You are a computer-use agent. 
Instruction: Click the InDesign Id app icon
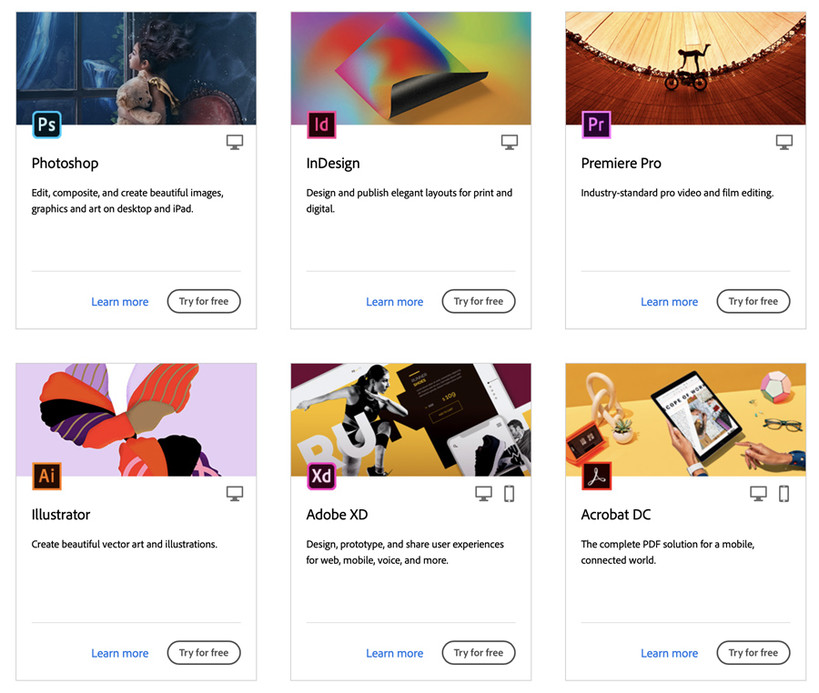click(321, 125)
